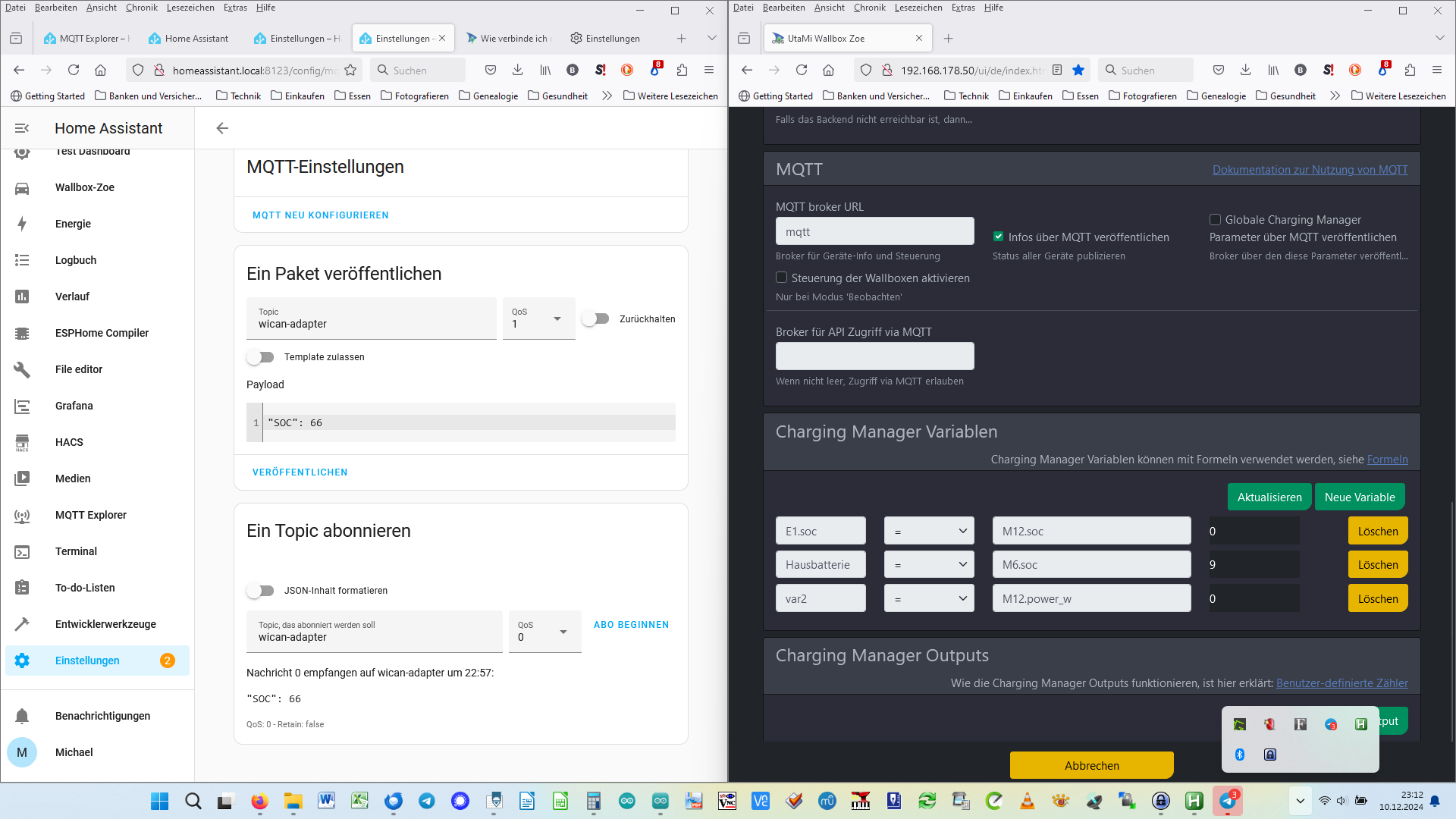This screenshot has width=1456, height=819.
Task: Switch to Wie verbinde ich browser tab
Action: point(508,39)
